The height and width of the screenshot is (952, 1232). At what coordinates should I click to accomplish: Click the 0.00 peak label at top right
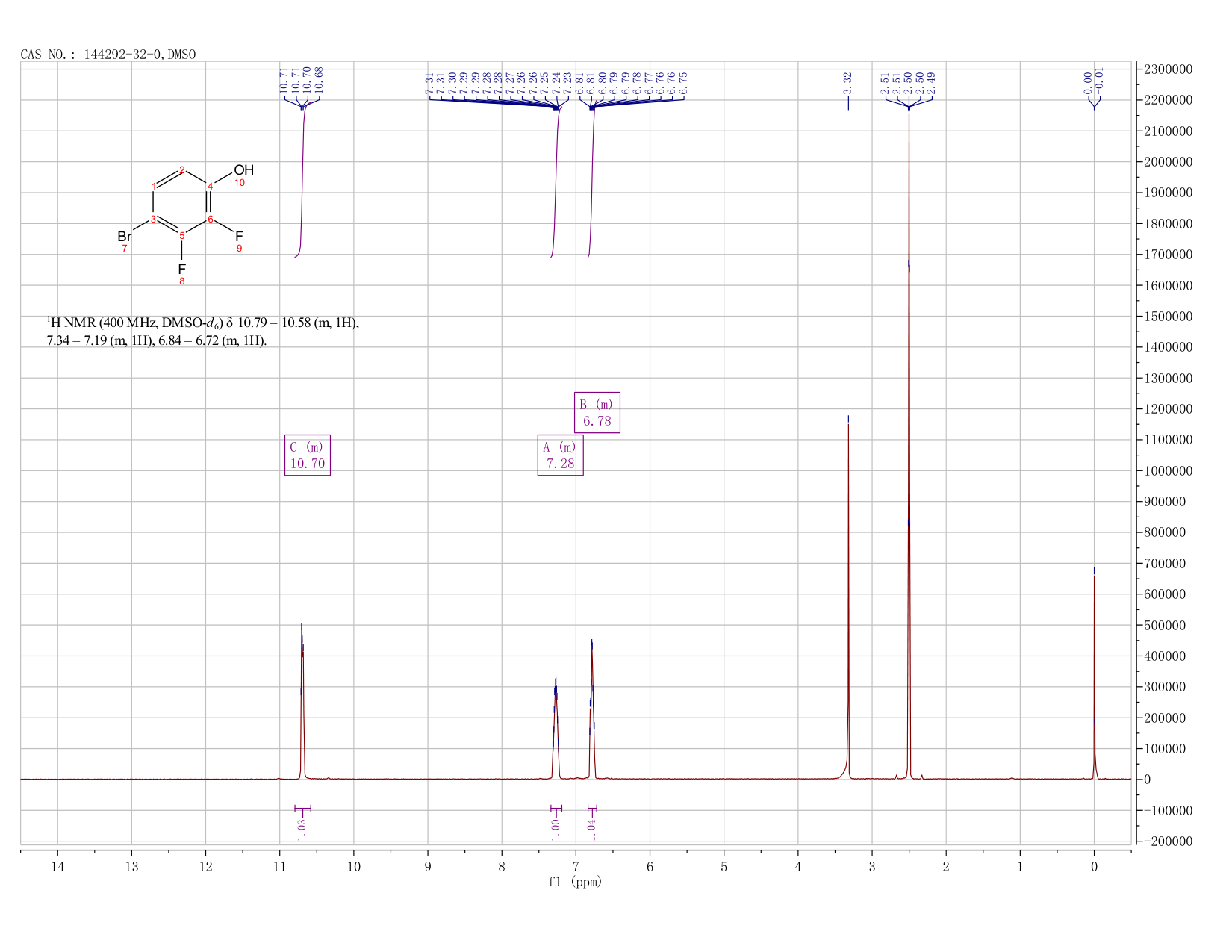tap(1087, 83)
